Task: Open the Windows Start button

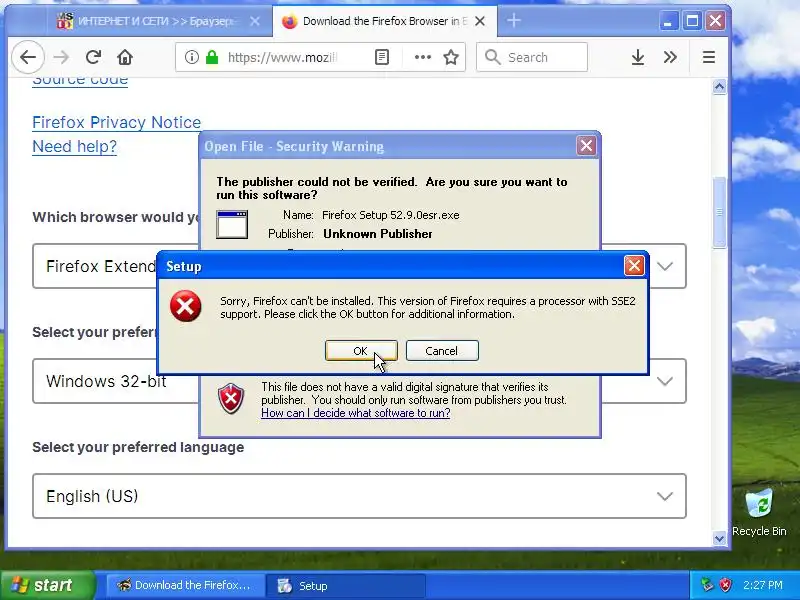Action: [48, 585]
